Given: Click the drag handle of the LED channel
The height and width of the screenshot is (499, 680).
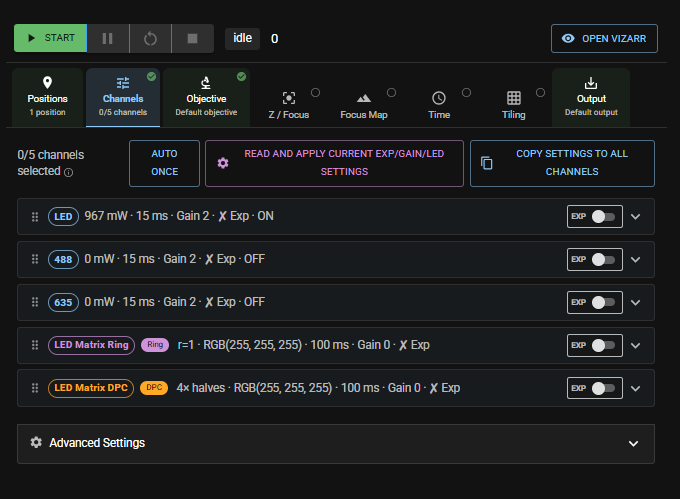Looking at the screenshot, I should [x=35, y=216].
